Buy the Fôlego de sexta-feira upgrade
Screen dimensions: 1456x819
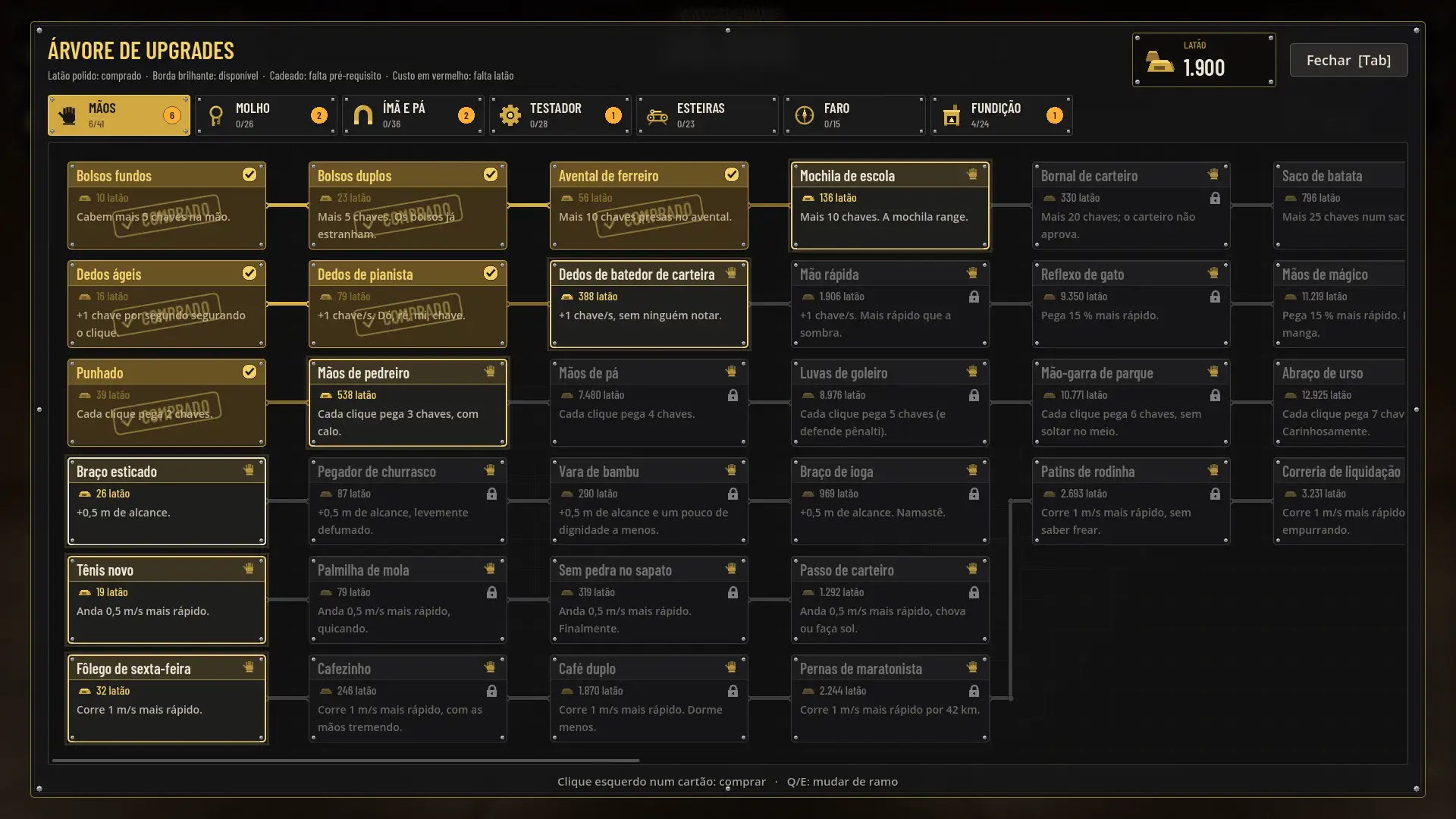coord(167,698)
